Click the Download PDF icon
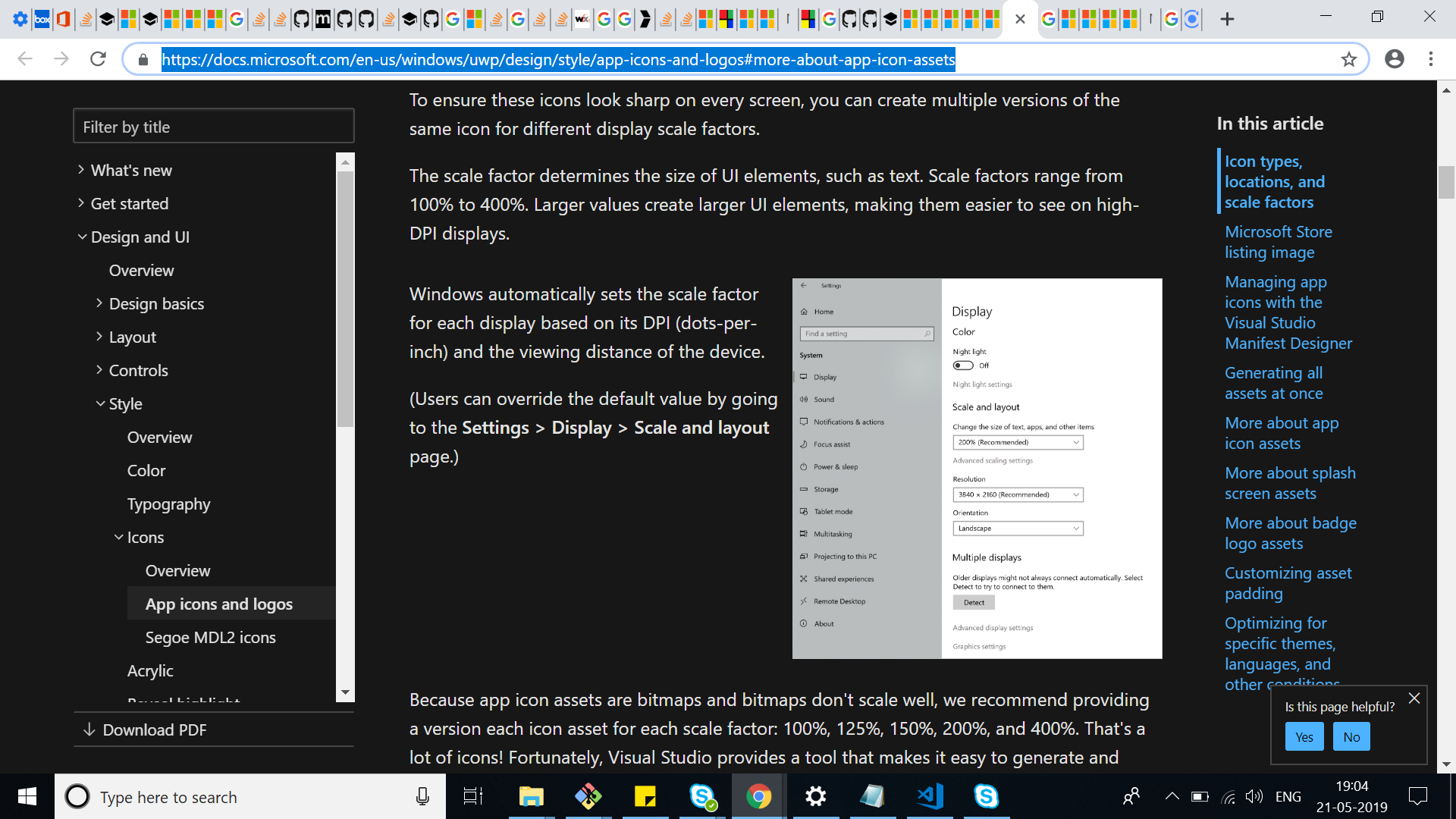1456x819 pixels. [89, 730]
